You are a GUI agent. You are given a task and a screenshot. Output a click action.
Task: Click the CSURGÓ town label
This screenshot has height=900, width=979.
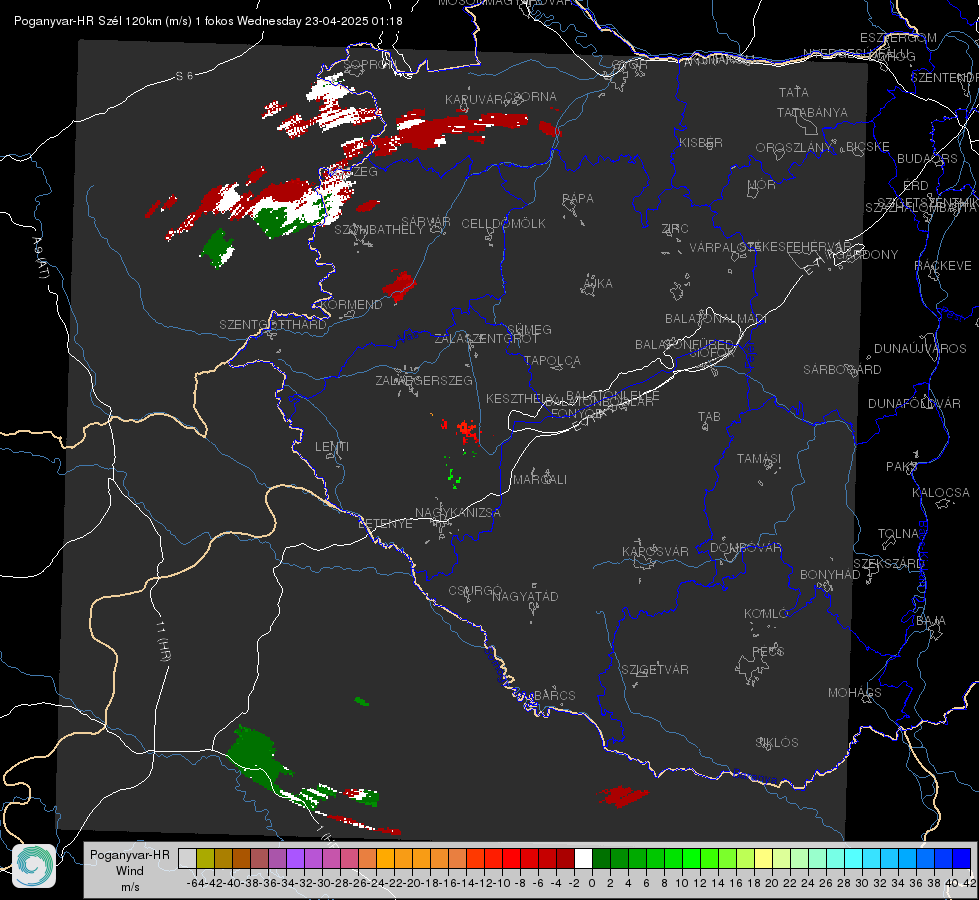click(475, 590)
